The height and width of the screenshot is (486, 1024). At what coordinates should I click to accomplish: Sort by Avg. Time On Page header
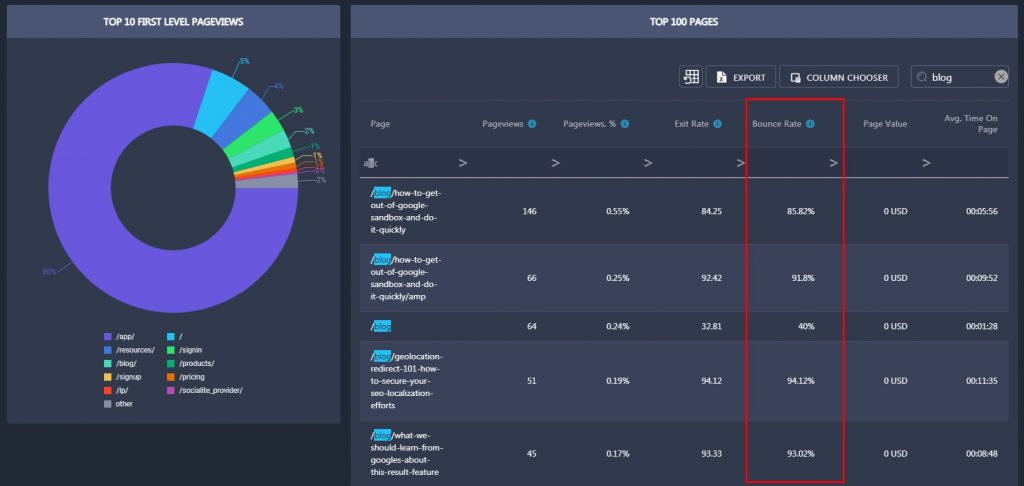(x=971, y=123)
